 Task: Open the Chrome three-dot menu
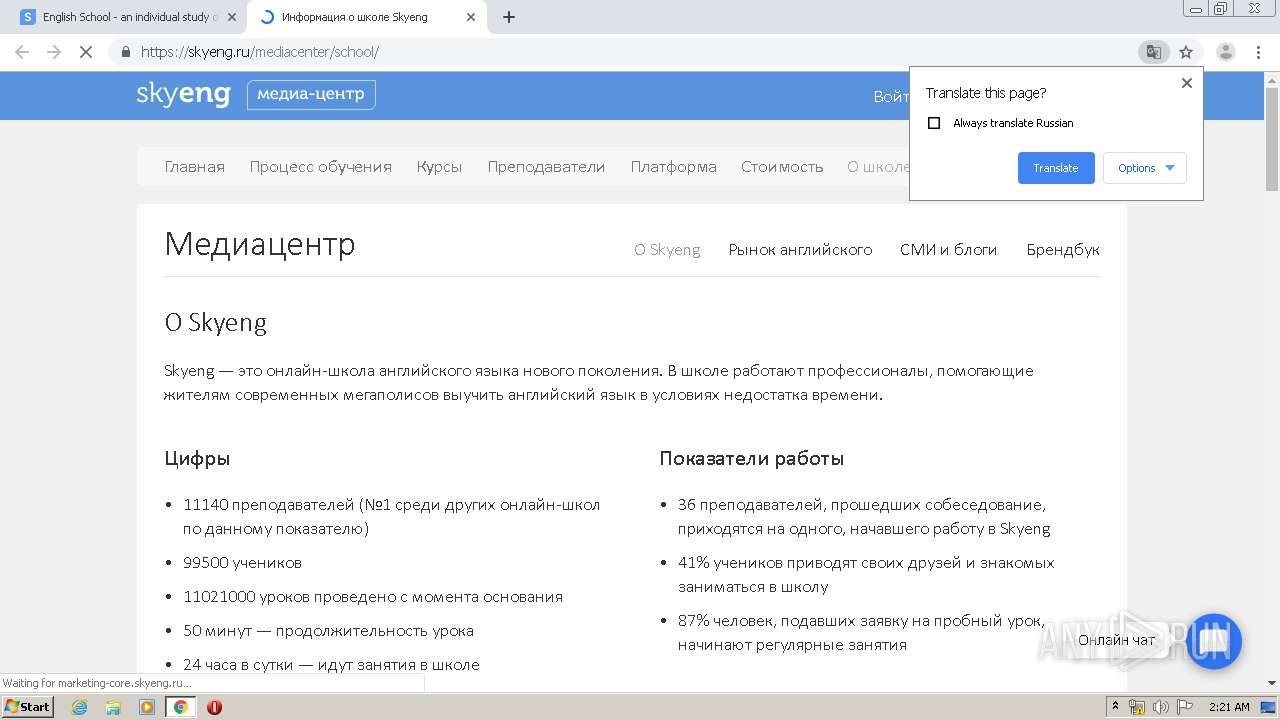pyautogui.click(x=1258, y=52)
